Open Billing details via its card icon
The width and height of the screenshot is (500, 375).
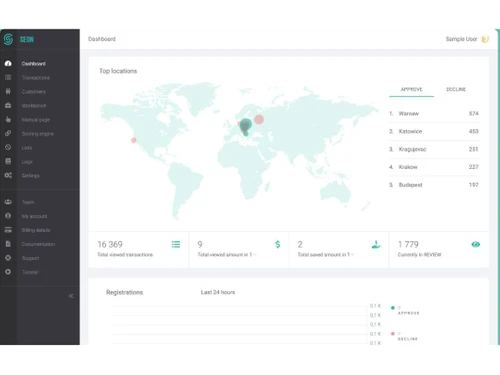pos(8,230)
